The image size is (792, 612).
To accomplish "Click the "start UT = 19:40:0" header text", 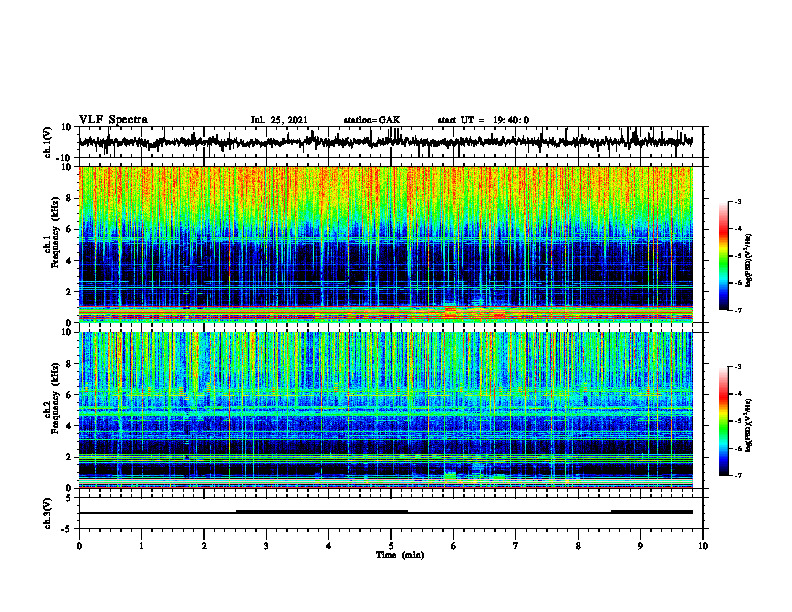I will [483, 120].
